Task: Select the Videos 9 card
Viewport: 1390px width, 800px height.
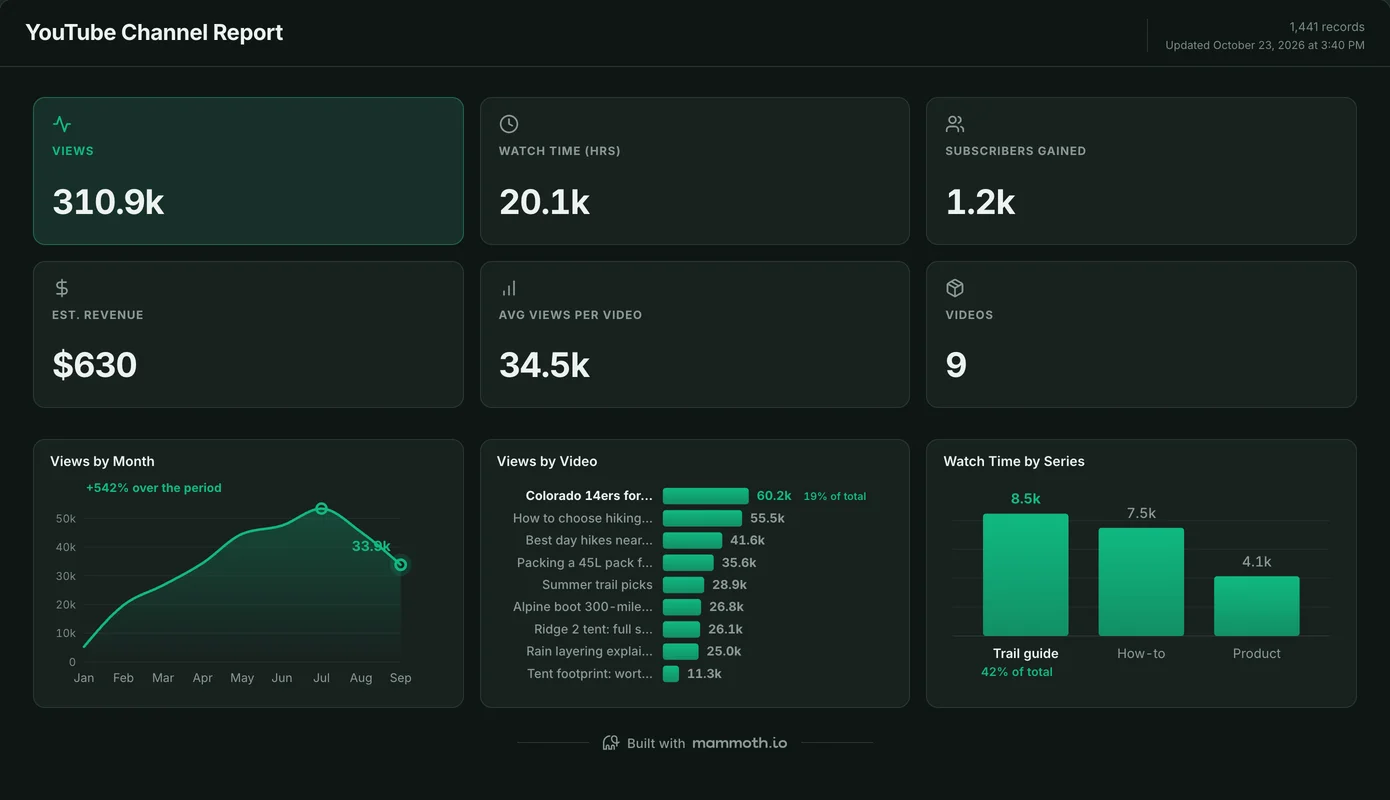Action: pyautogui.click(x=1141, y=335)
